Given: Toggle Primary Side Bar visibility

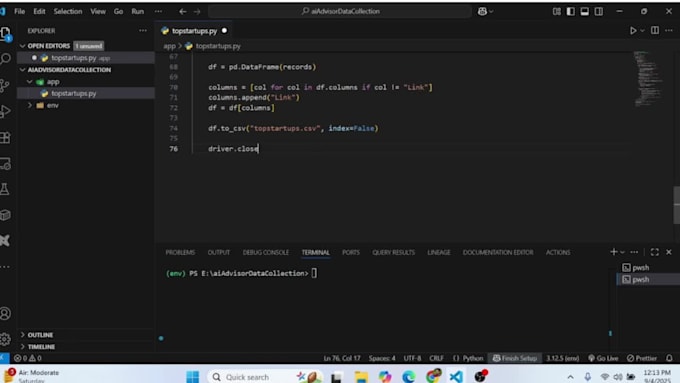Looking at the screenshot, I should [x=571, y=11].
